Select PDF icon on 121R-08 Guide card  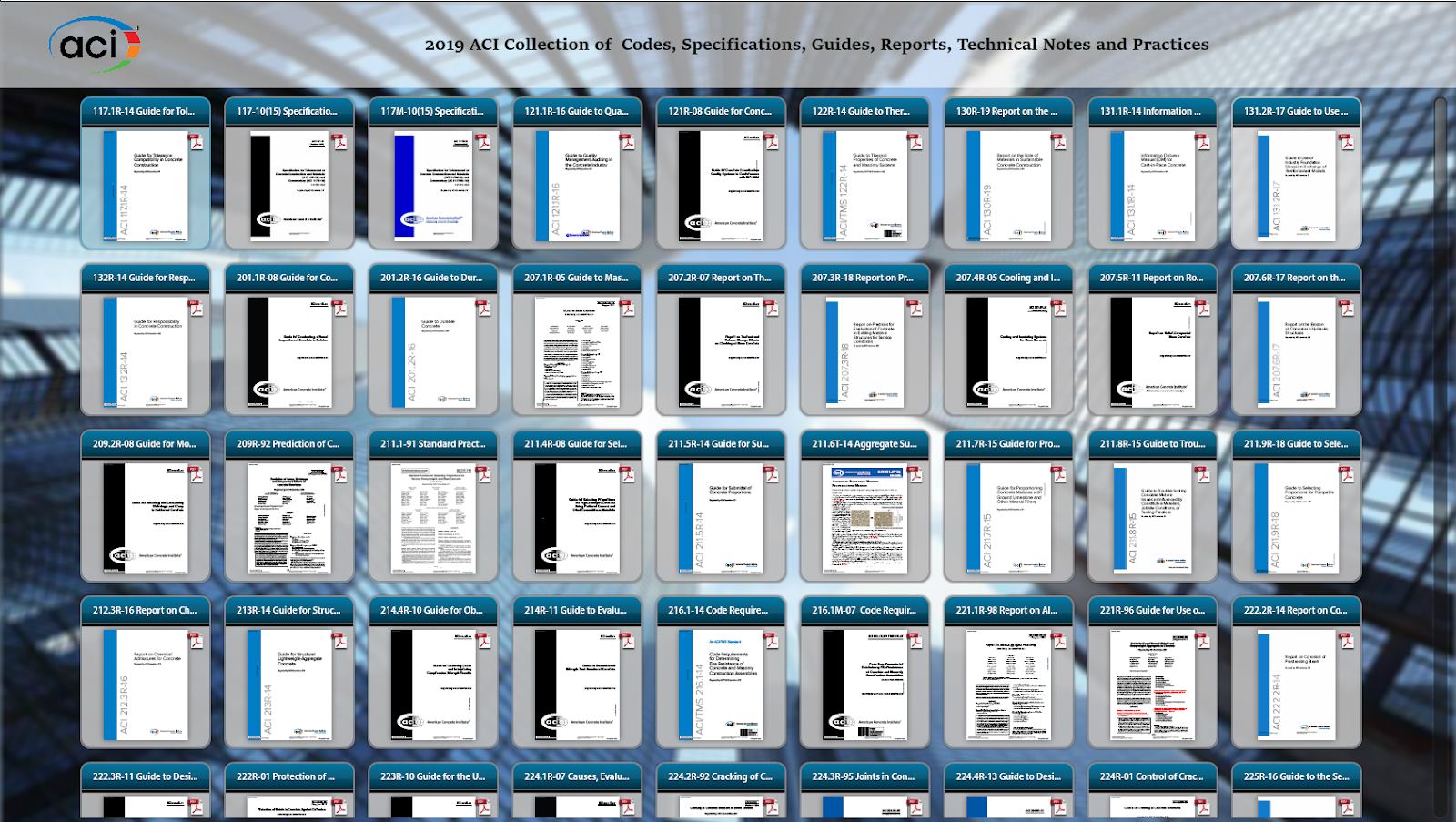771,141
